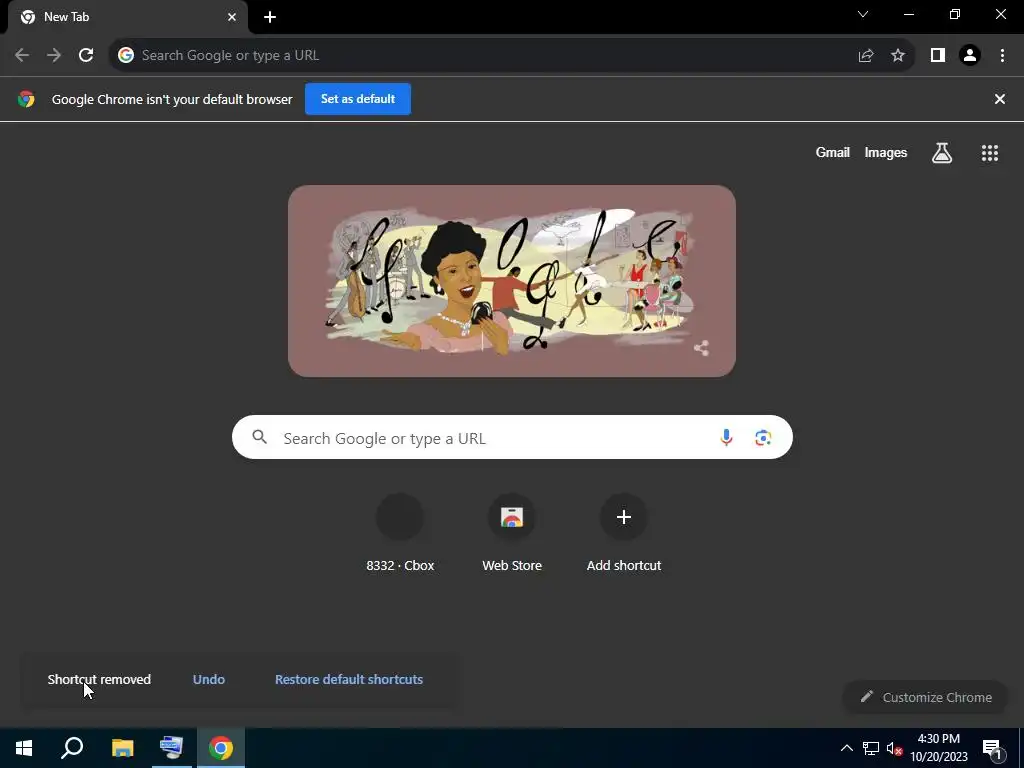Click the Share this page icon
The width and height of the screenshot is (1024, 768).
866,56
